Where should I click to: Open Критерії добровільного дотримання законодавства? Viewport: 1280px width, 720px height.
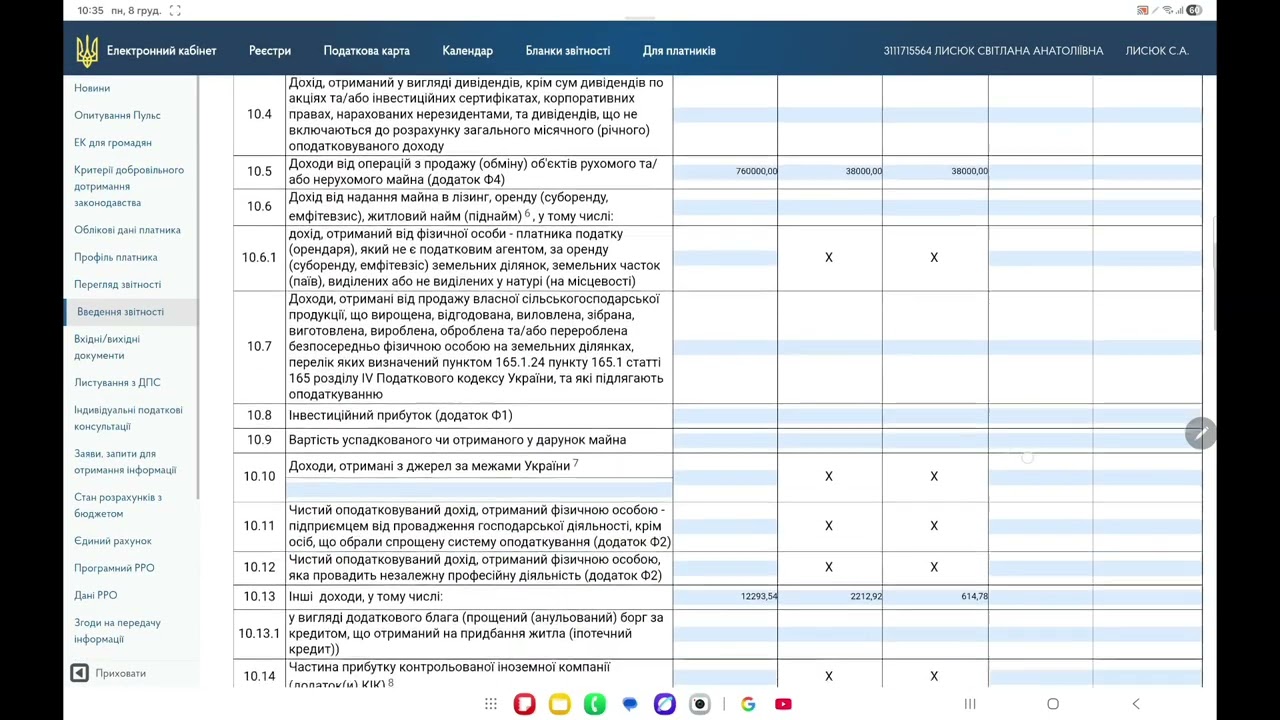pyautogui.click(x=129, y=186)
